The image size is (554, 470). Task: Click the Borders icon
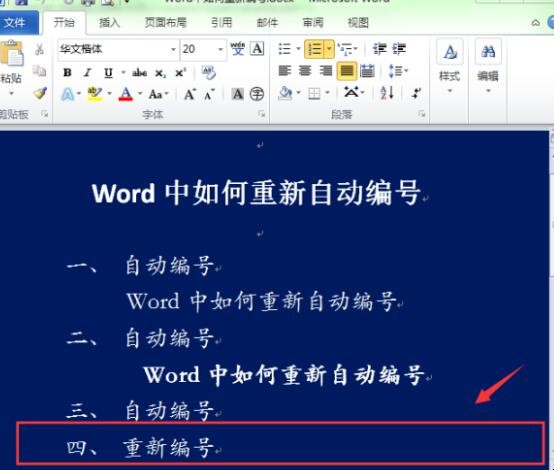tap(314, 94)
